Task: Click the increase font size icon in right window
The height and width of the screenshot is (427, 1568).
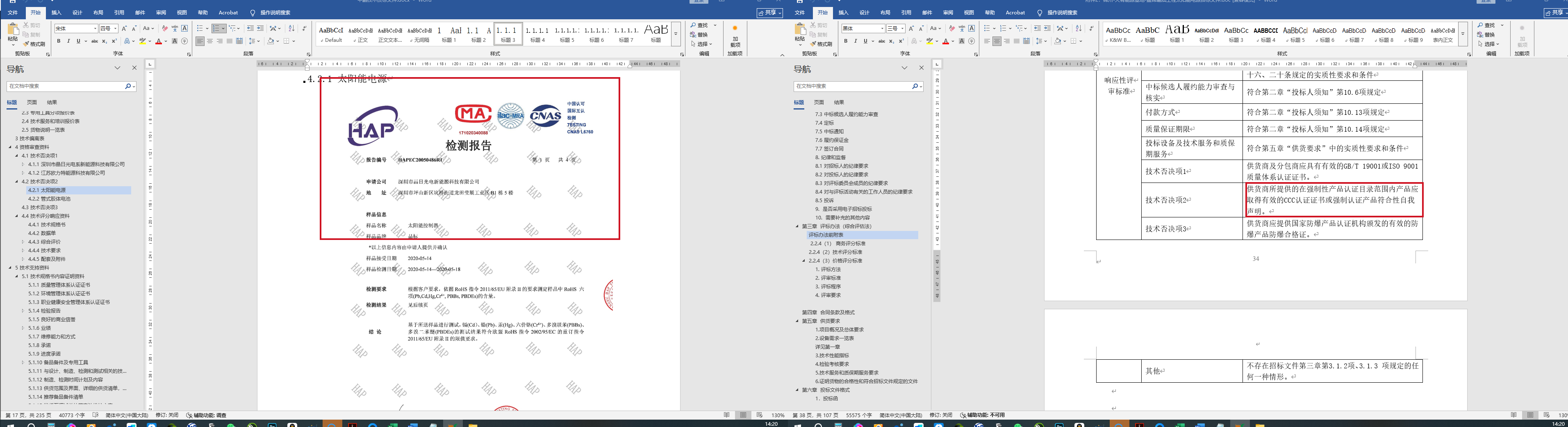Action: [911, 29]
